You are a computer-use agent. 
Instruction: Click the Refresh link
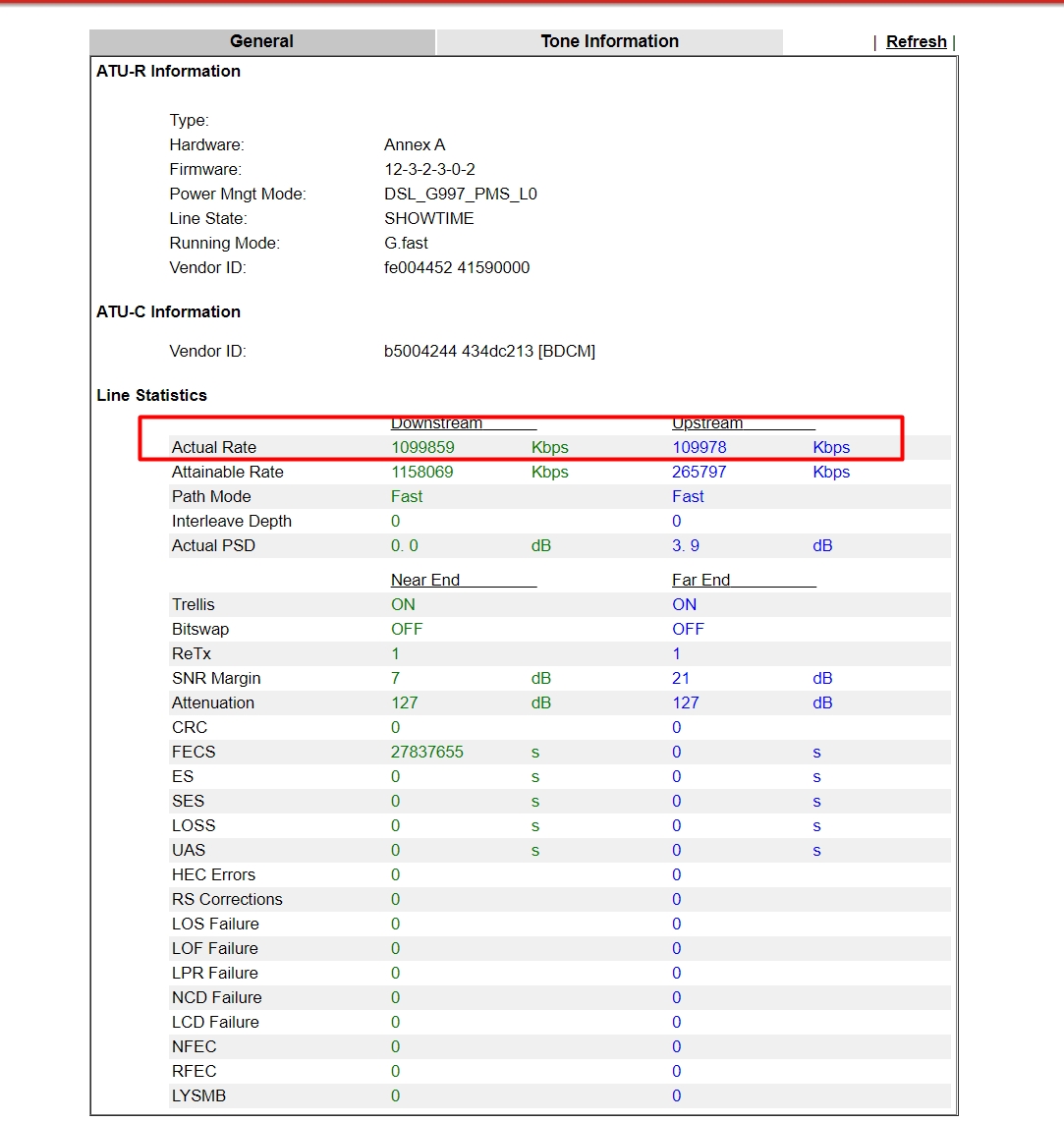point(916,42)
